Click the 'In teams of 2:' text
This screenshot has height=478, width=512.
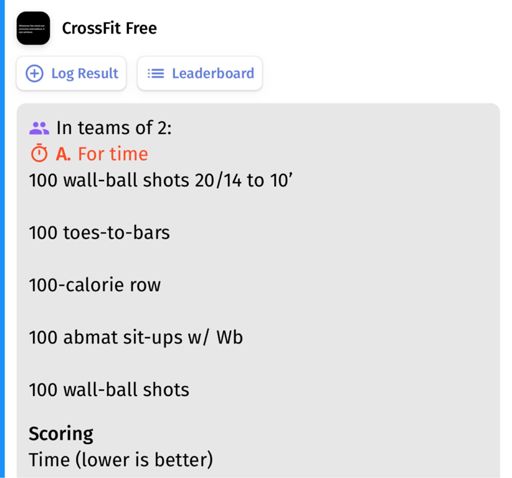pyautogui.click(x=114, y=128)
